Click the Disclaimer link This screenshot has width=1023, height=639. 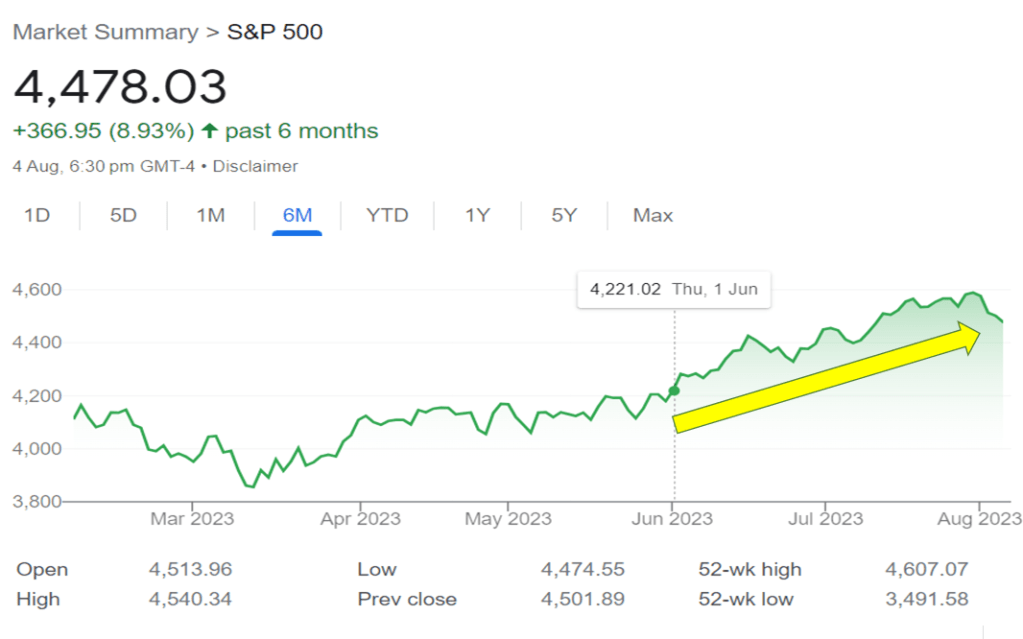pos(255,166)
